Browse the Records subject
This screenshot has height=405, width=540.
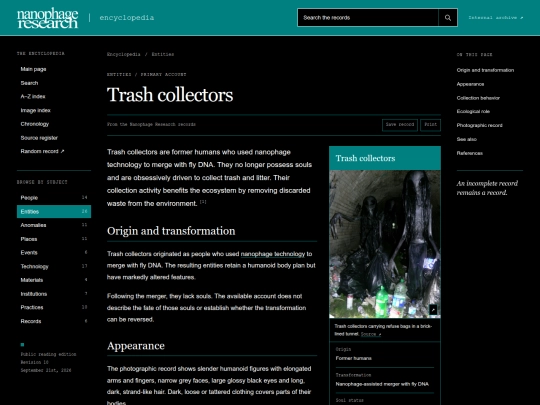[54, 321]
